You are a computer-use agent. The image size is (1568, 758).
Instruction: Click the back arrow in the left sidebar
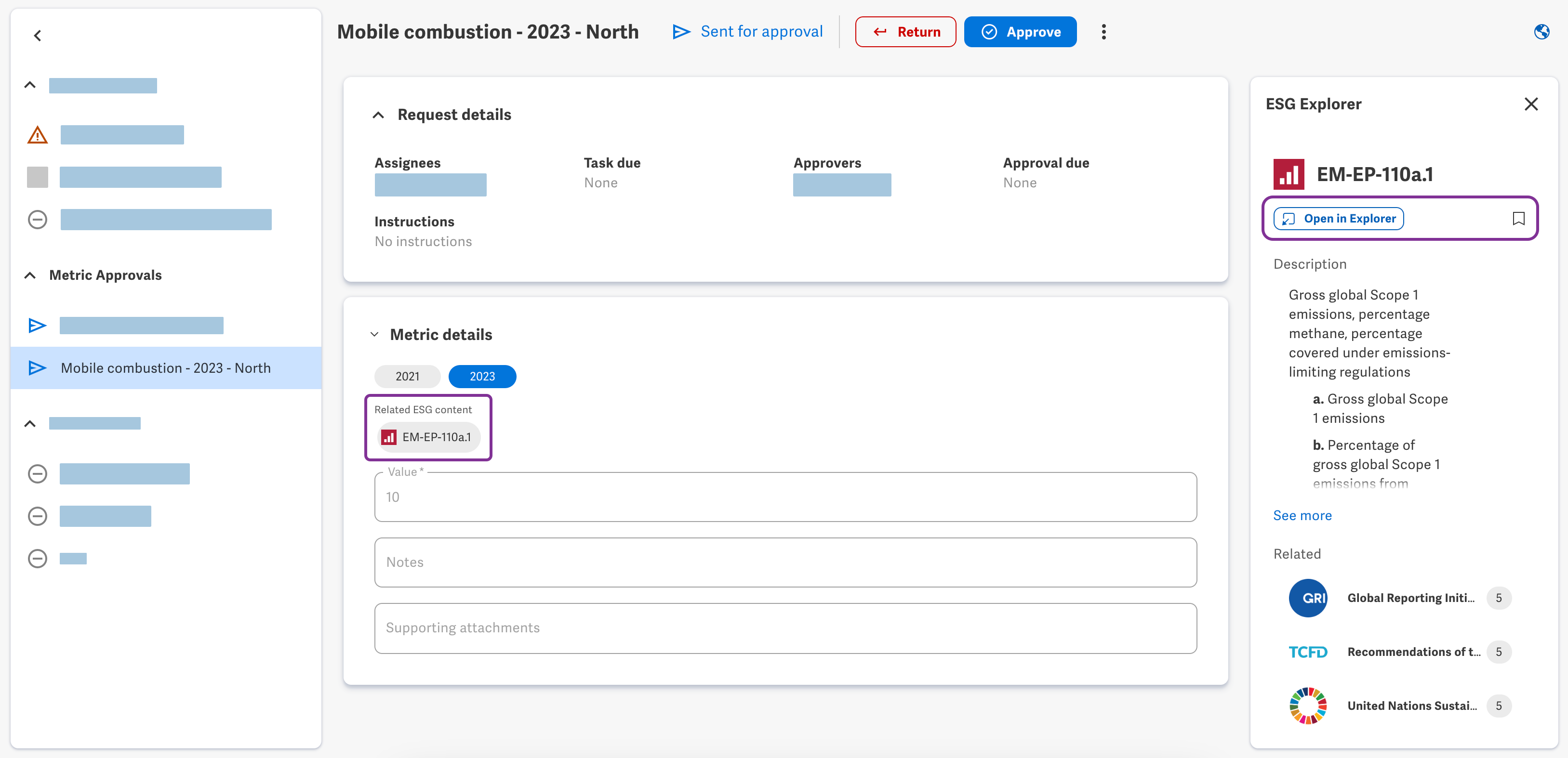38,35
